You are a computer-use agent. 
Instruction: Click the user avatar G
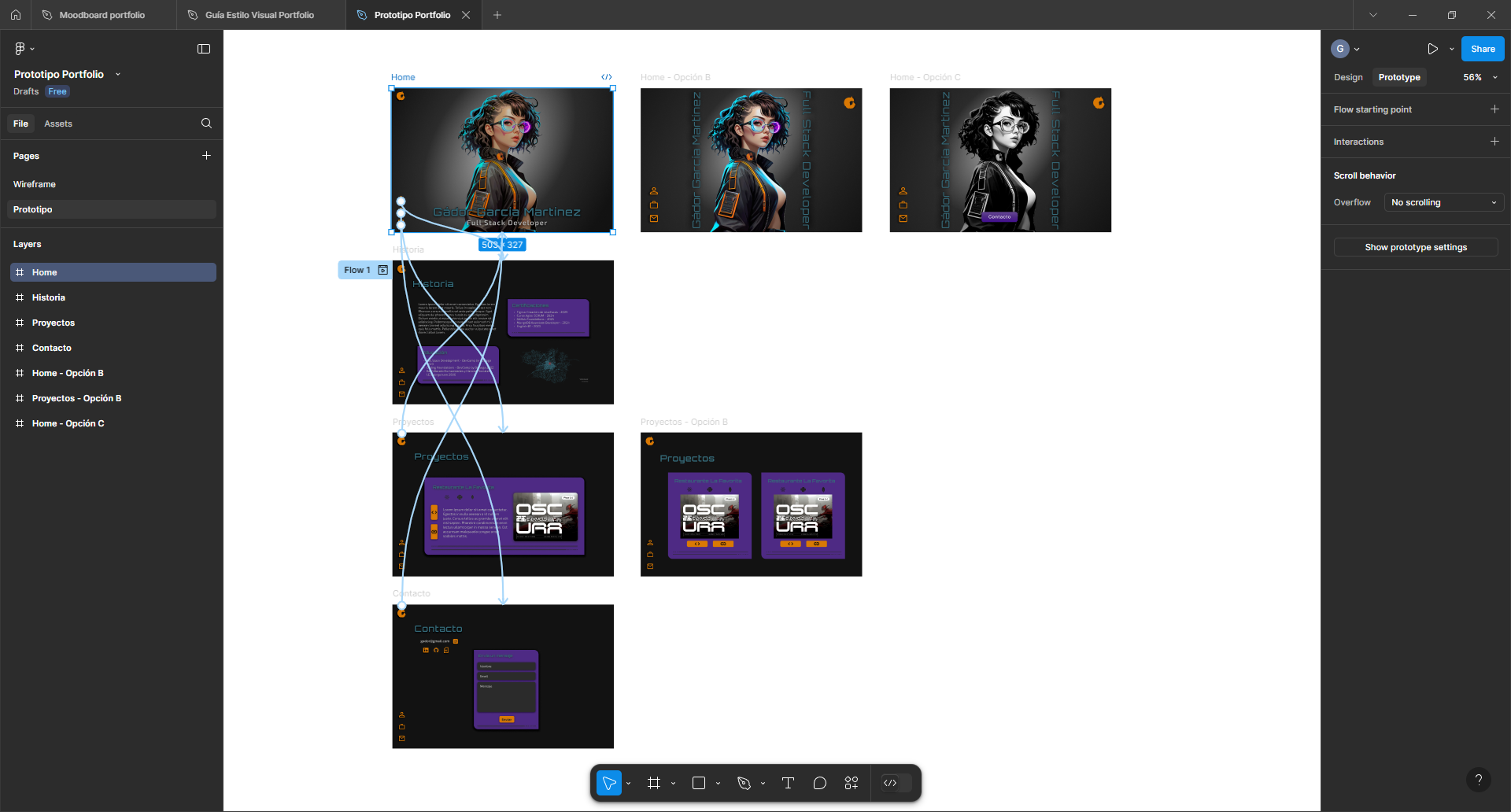click(x=1340, y=49)
